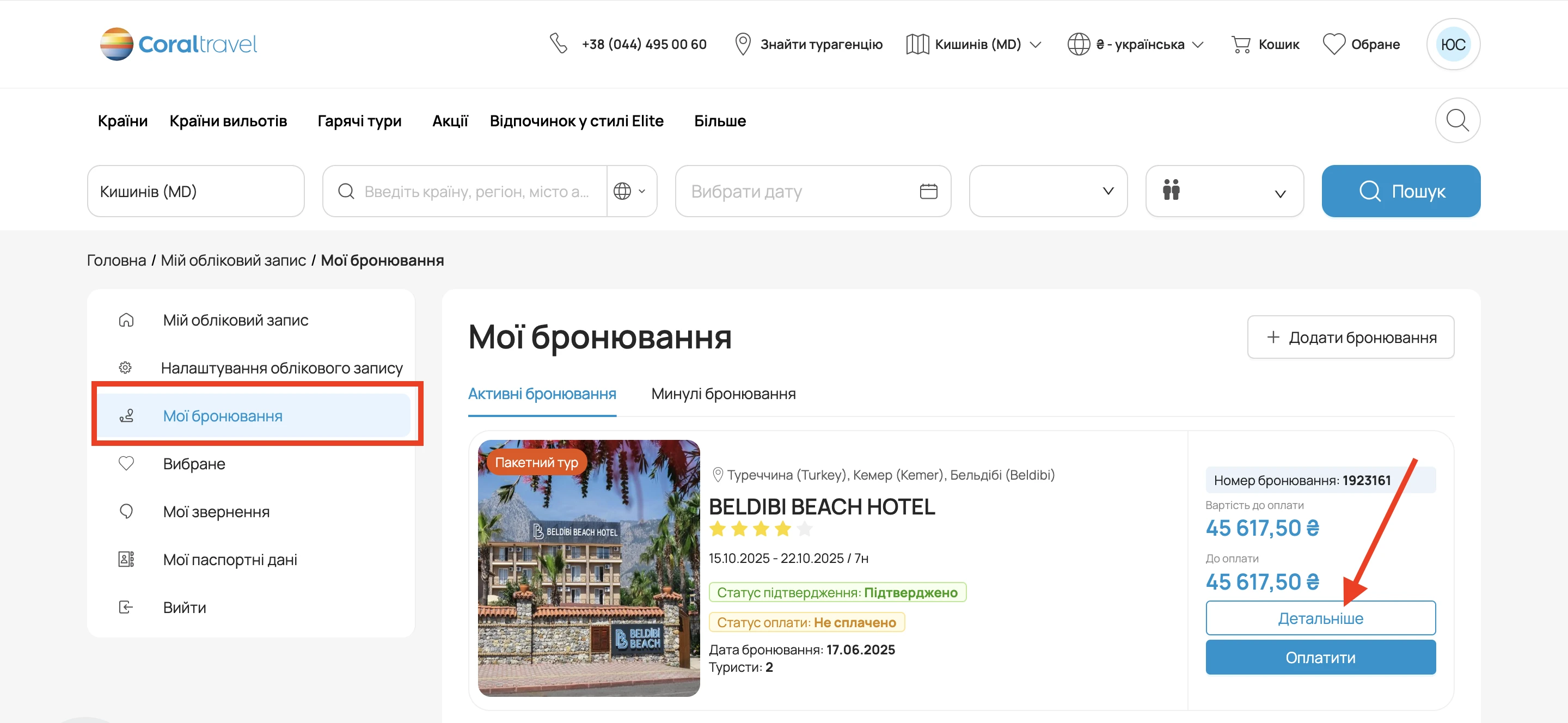Image resolution: width=1568 pixels, height=723 pixels.
Task: Open Вибране in sidebar
Action: point(194,464)
